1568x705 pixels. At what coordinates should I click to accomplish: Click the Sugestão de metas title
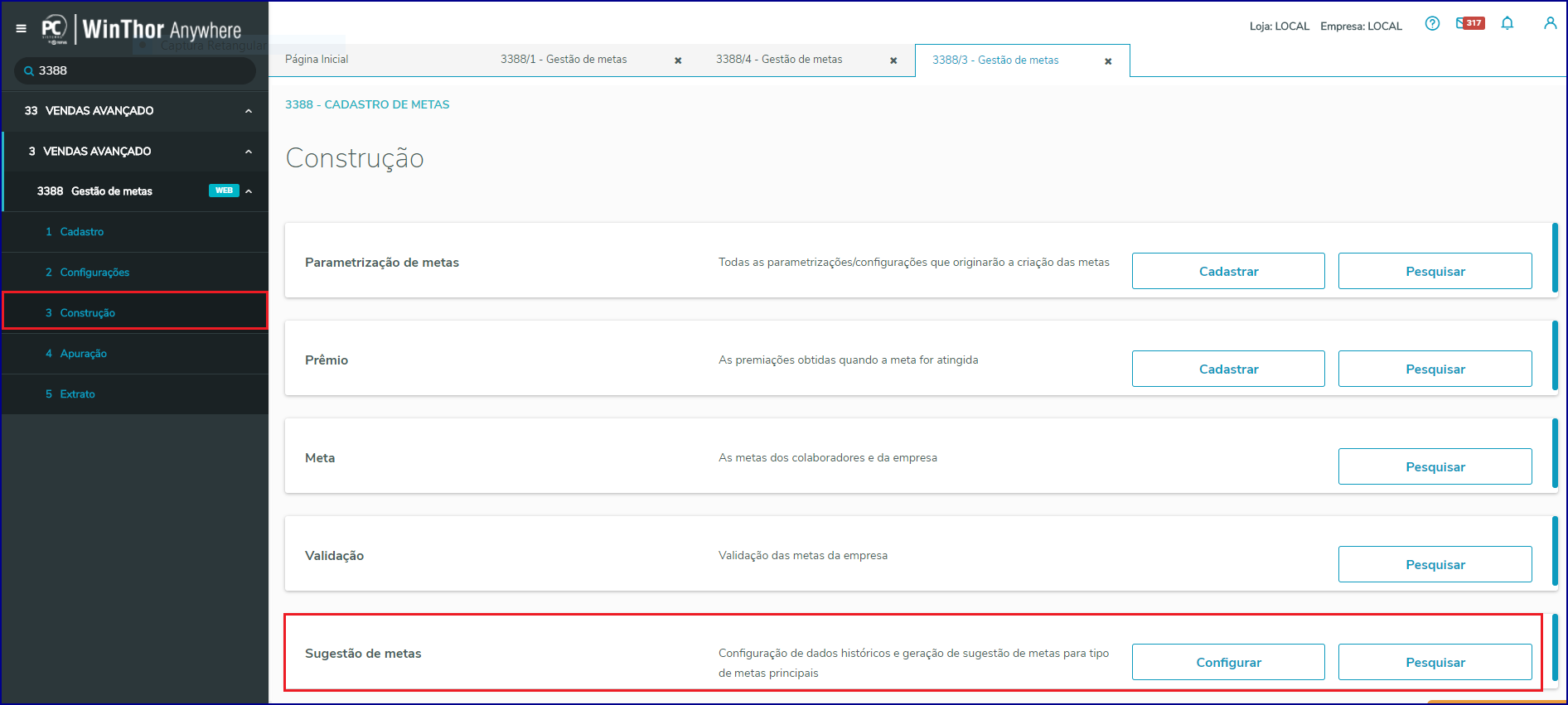363,654
